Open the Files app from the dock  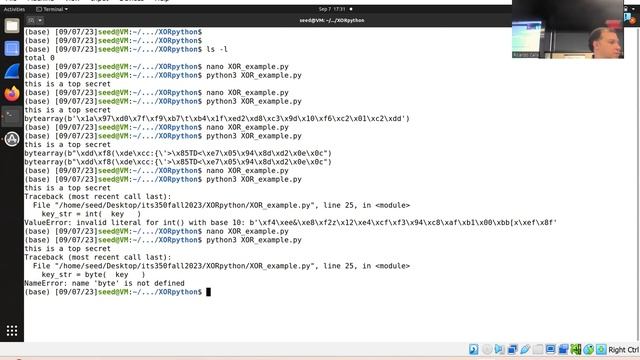pyautogui.click(x=12, y=26)
